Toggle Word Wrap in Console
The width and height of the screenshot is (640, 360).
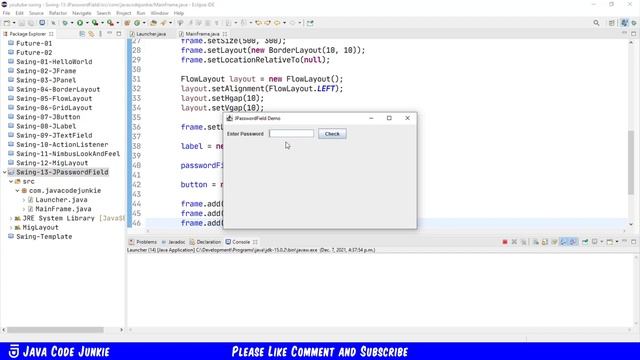click(x=554, y=242)
